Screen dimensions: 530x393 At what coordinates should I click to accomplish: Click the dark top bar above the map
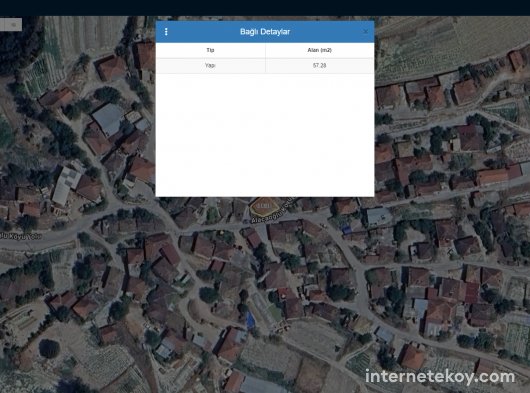tap(265, 7)
